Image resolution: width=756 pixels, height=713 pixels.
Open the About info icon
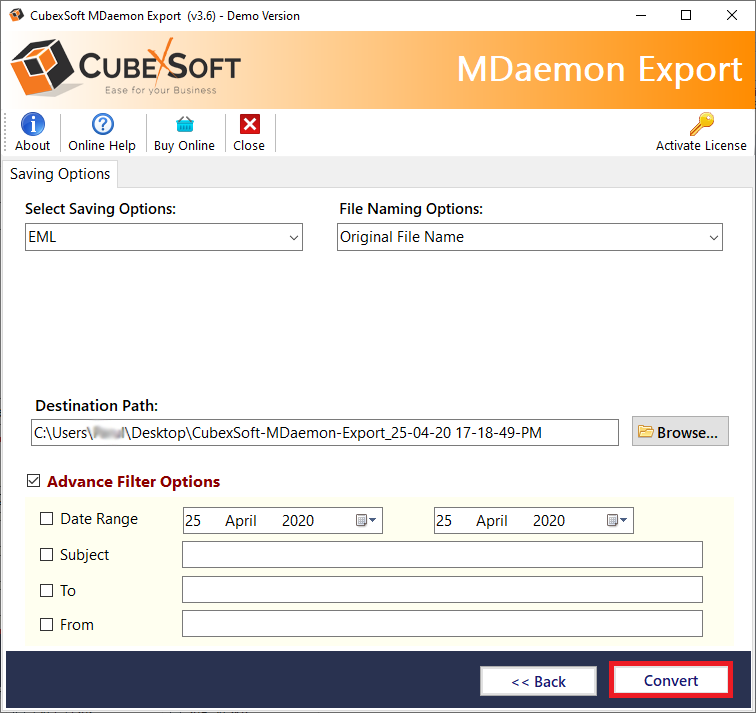[32, 124]
